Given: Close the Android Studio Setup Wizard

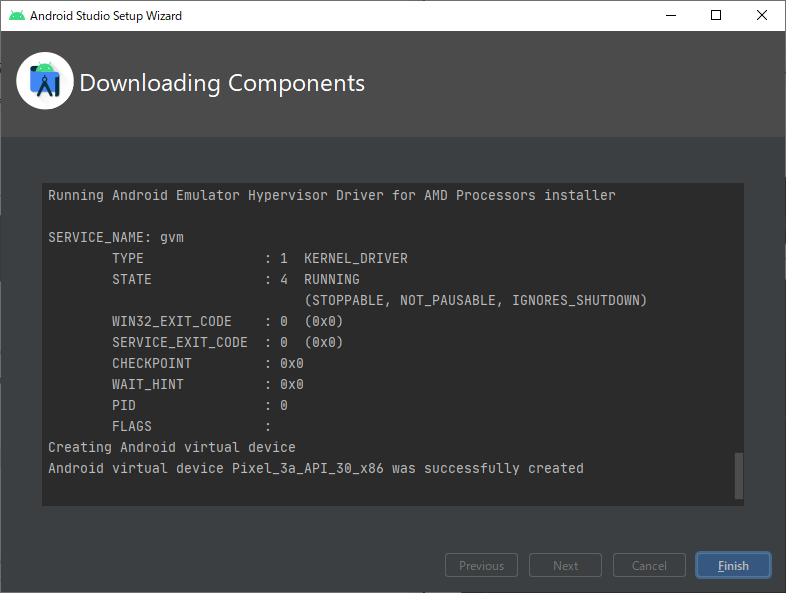Looking at the screenshot, I should tap(762, 16).
